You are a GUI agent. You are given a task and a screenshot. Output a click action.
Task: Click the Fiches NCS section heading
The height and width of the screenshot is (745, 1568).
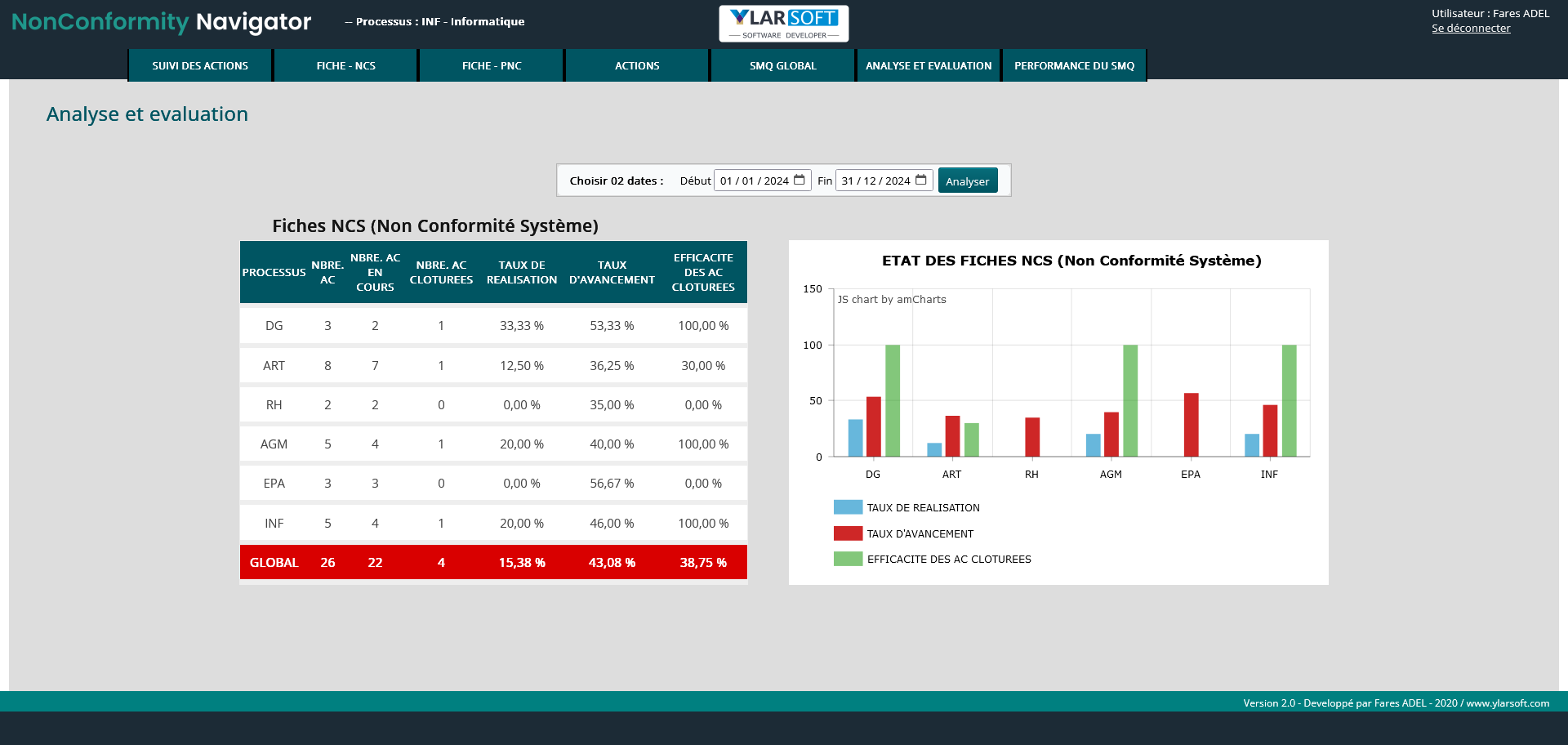pyautogui.click(x=435, y=225)
